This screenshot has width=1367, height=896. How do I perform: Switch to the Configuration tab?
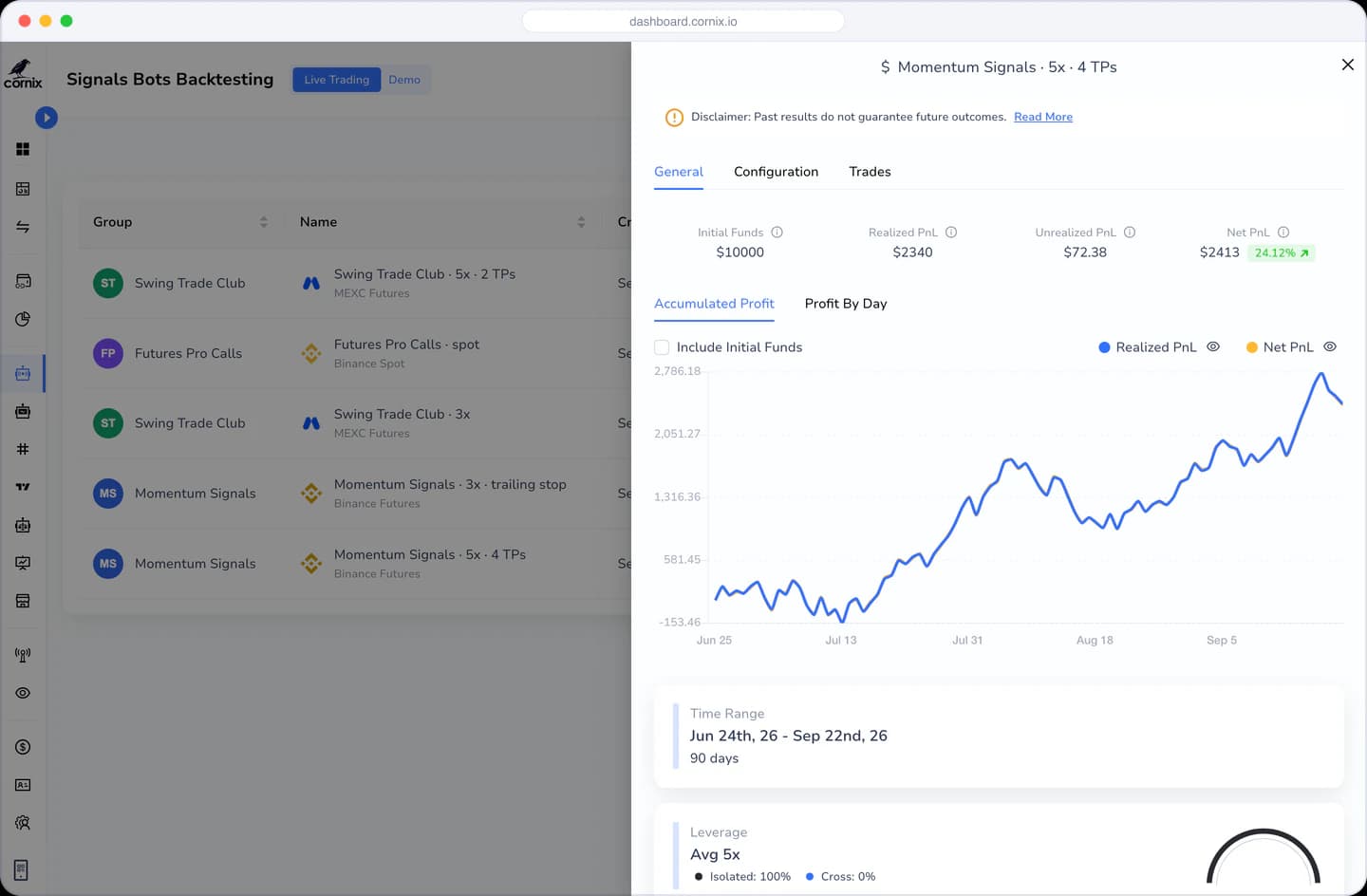click(776, 172)
